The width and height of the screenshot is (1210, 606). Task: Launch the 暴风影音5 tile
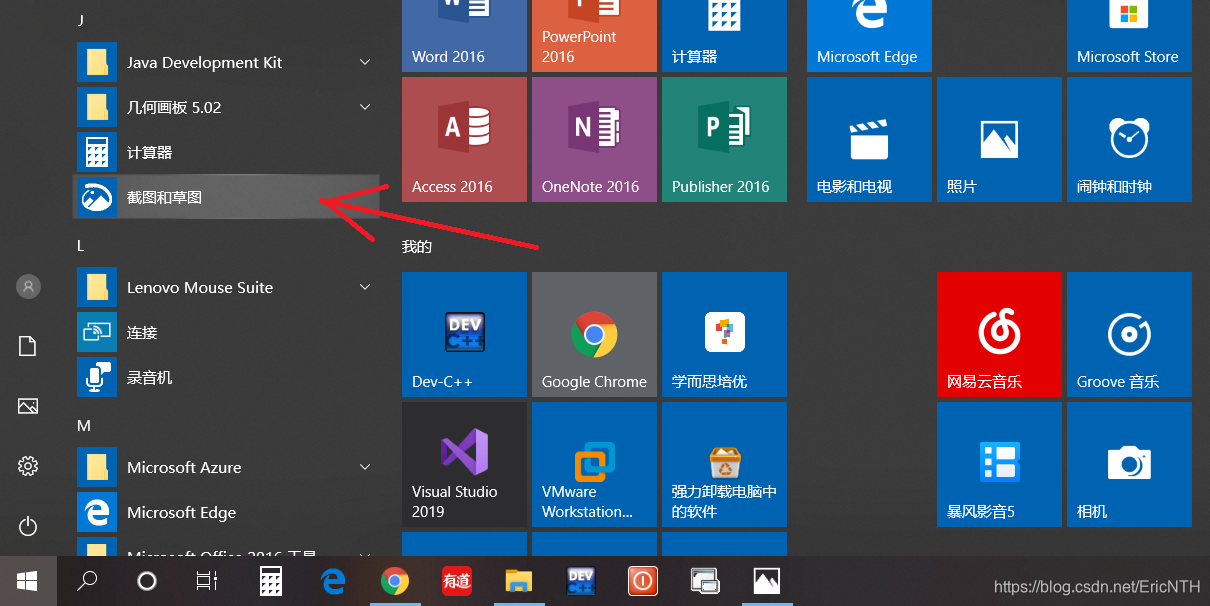click(x=999, y=464)
